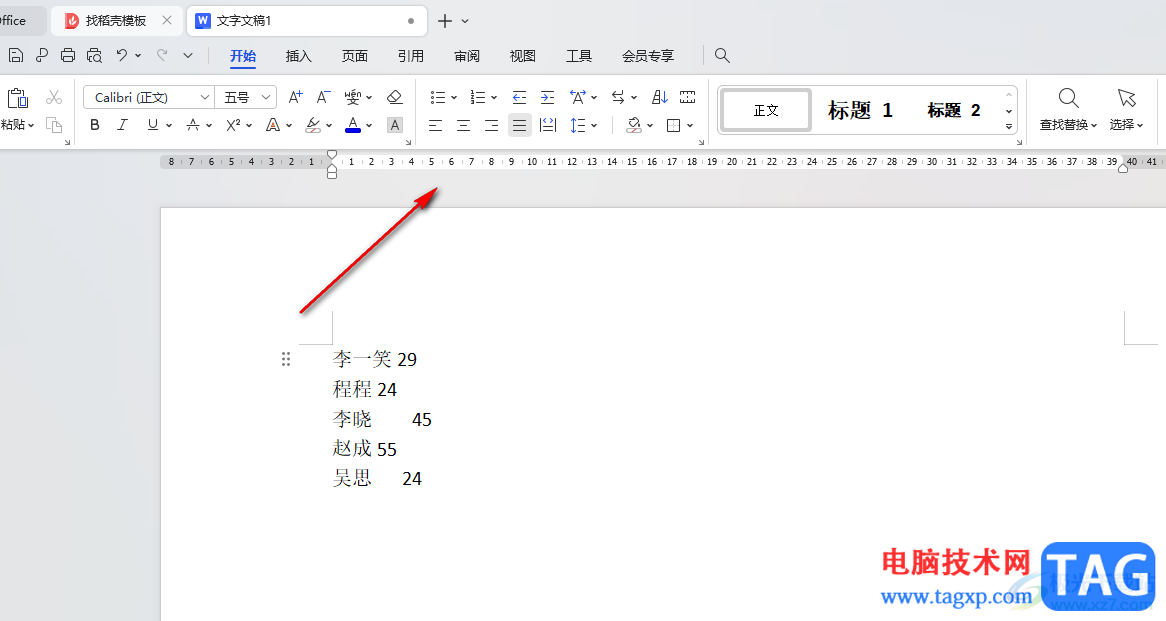The width and height of the screenshot is (1166, 621).
Task: Click the paragraph shading paint bucket icon
Action: pos(634,126)
